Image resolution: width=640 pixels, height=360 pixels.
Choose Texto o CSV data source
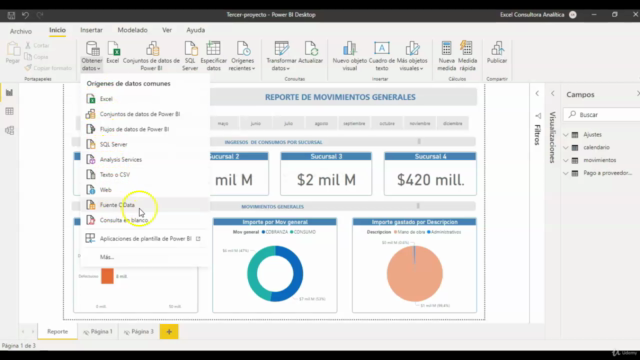tap(145, 174)
